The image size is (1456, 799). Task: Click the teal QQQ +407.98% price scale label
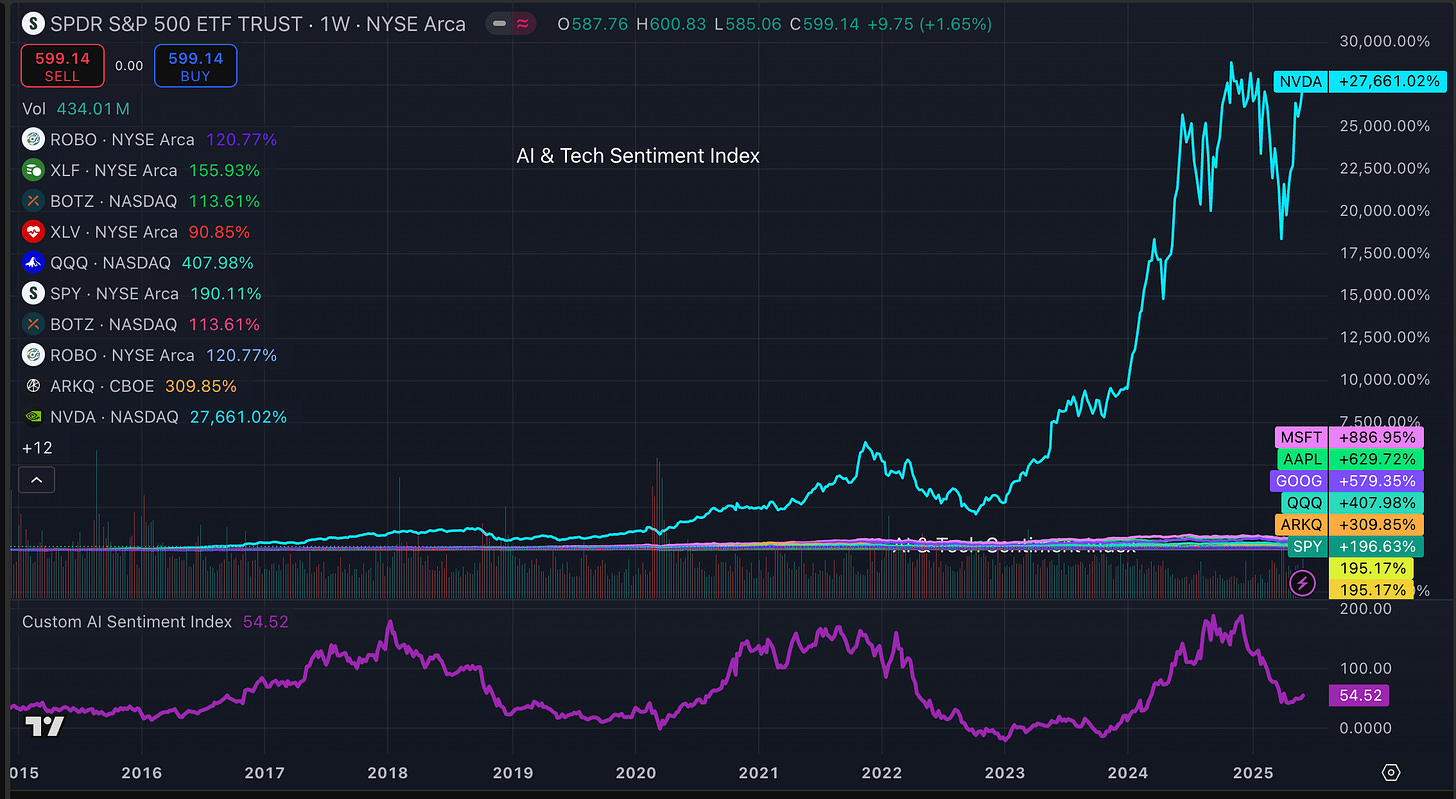coord(1352,503)
